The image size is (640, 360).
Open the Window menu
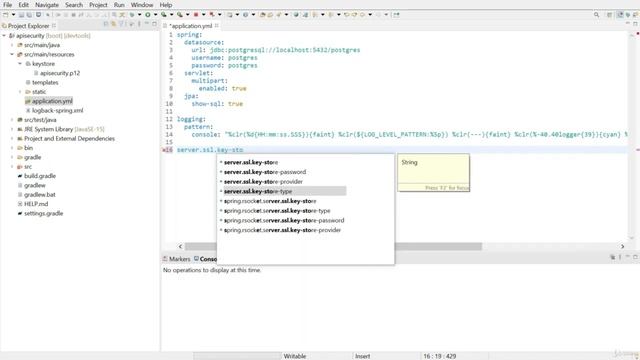[x=142, y=5]
